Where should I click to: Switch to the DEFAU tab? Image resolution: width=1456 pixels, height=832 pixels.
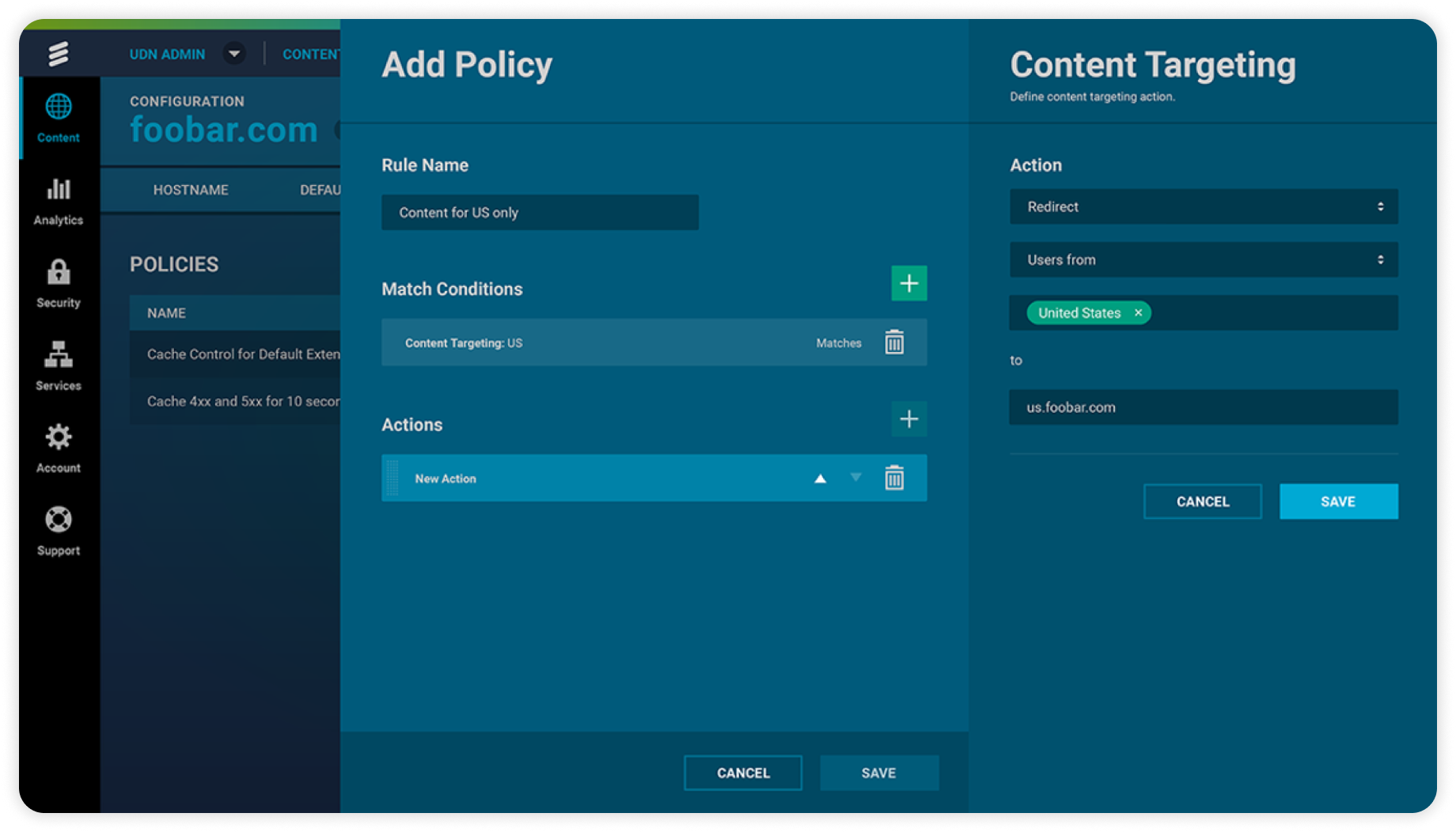(320, 190)
